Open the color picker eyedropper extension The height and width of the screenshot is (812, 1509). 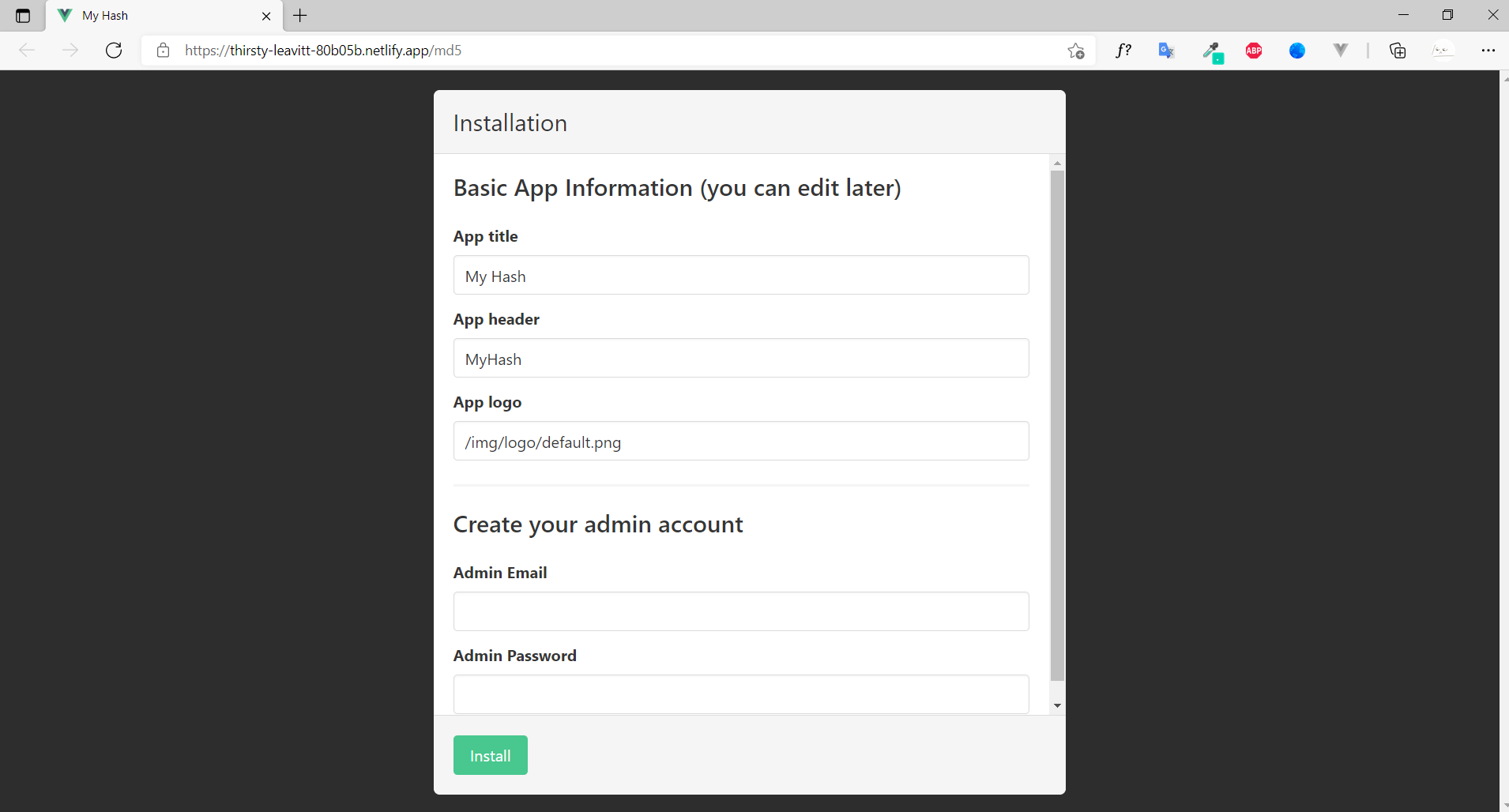click(x=1211, y=51)
